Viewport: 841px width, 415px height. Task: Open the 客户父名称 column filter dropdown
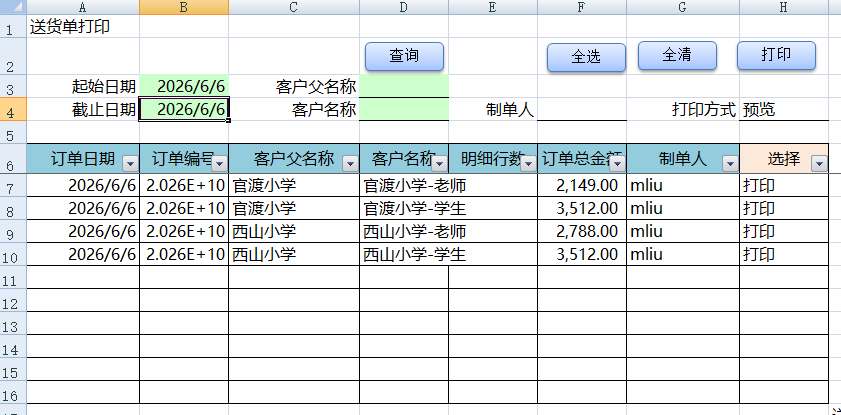[x=351, y=164]
